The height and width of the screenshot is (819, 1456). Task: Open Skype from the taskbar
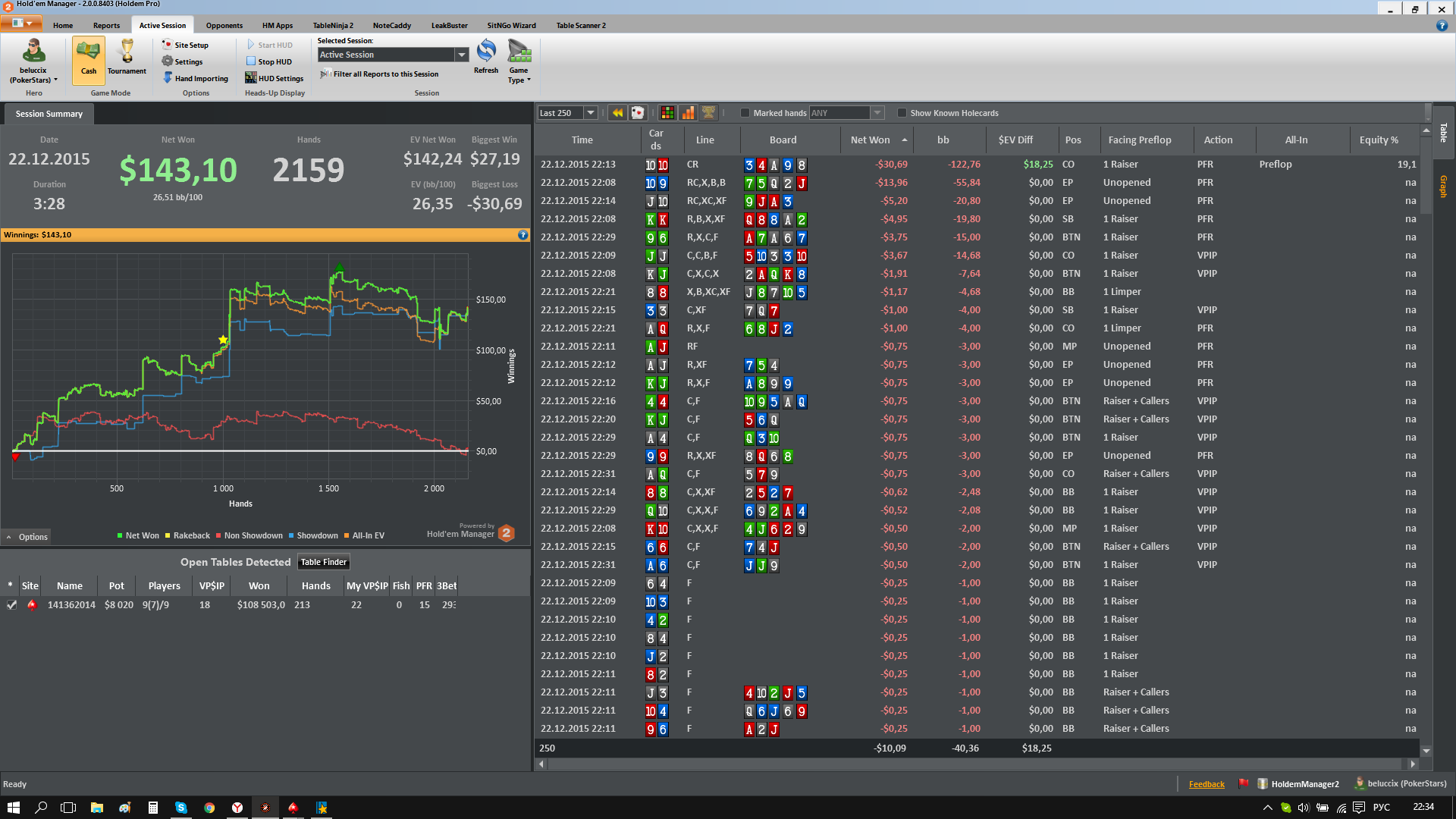click(181, 808)
